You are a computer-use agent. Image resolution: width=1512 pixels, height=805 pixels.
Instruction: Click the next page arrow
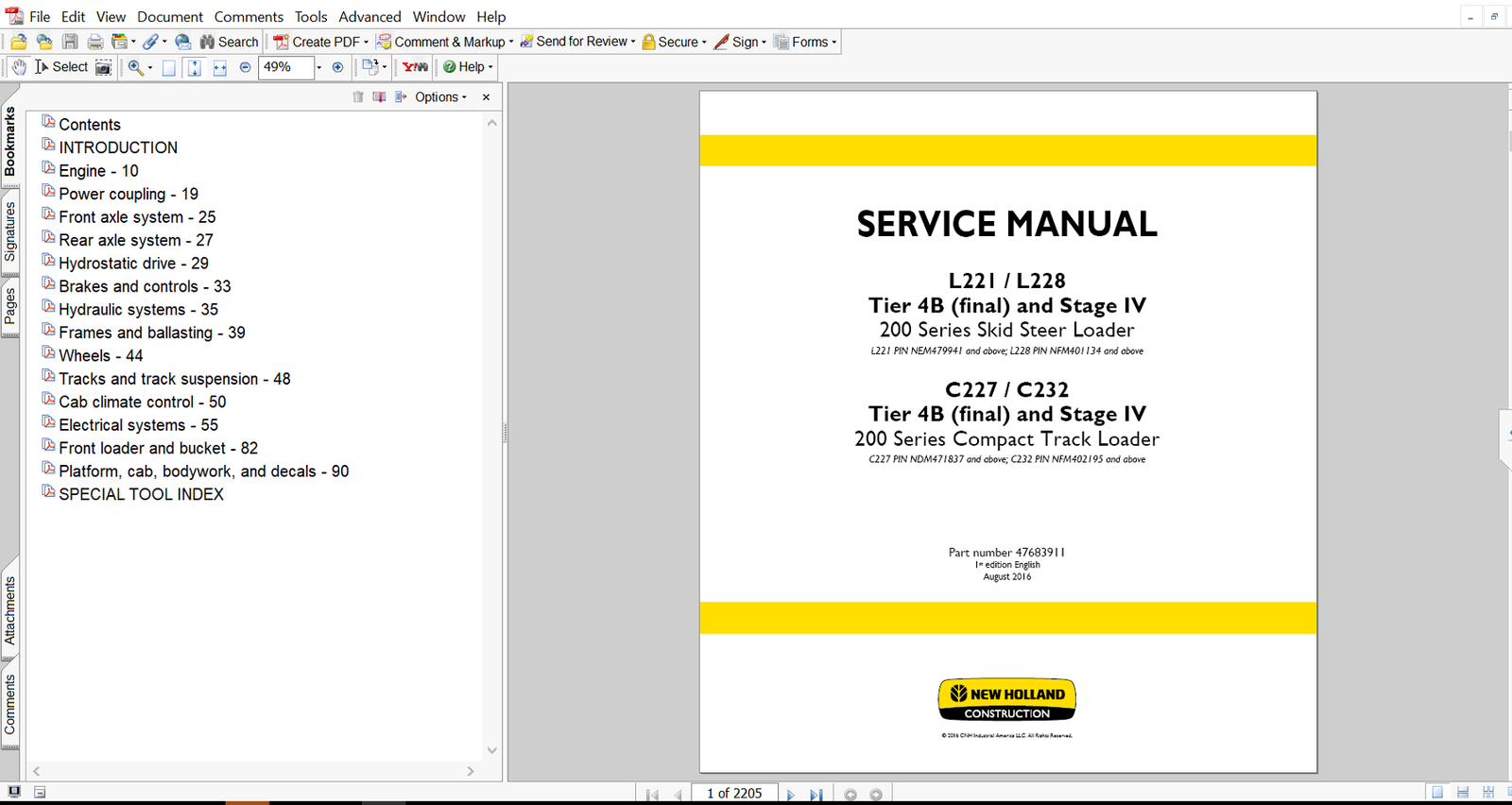click(x=791, y=795)
